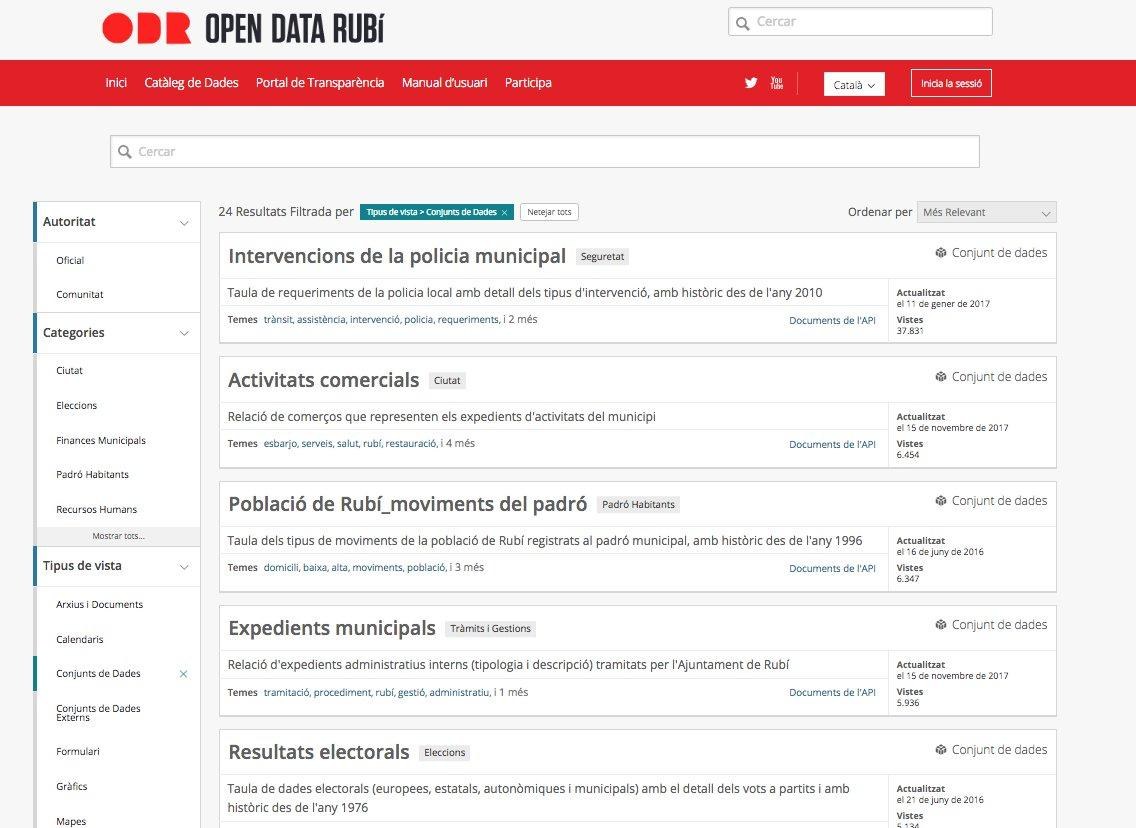Screen dimensions: 1136x828
Task: Click the magnifier icon in the top search box
Action: [x=742, y=22]
